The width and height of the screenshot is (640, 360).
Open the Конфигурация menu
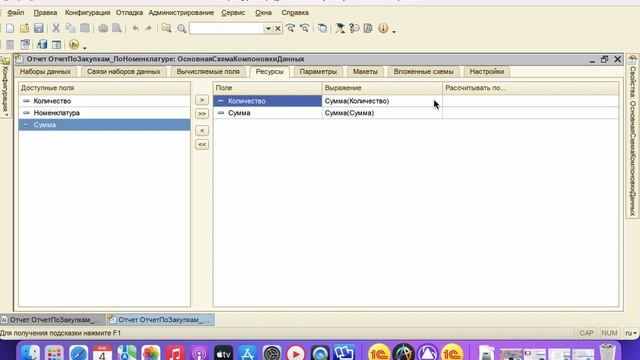[x=87, y=13]
